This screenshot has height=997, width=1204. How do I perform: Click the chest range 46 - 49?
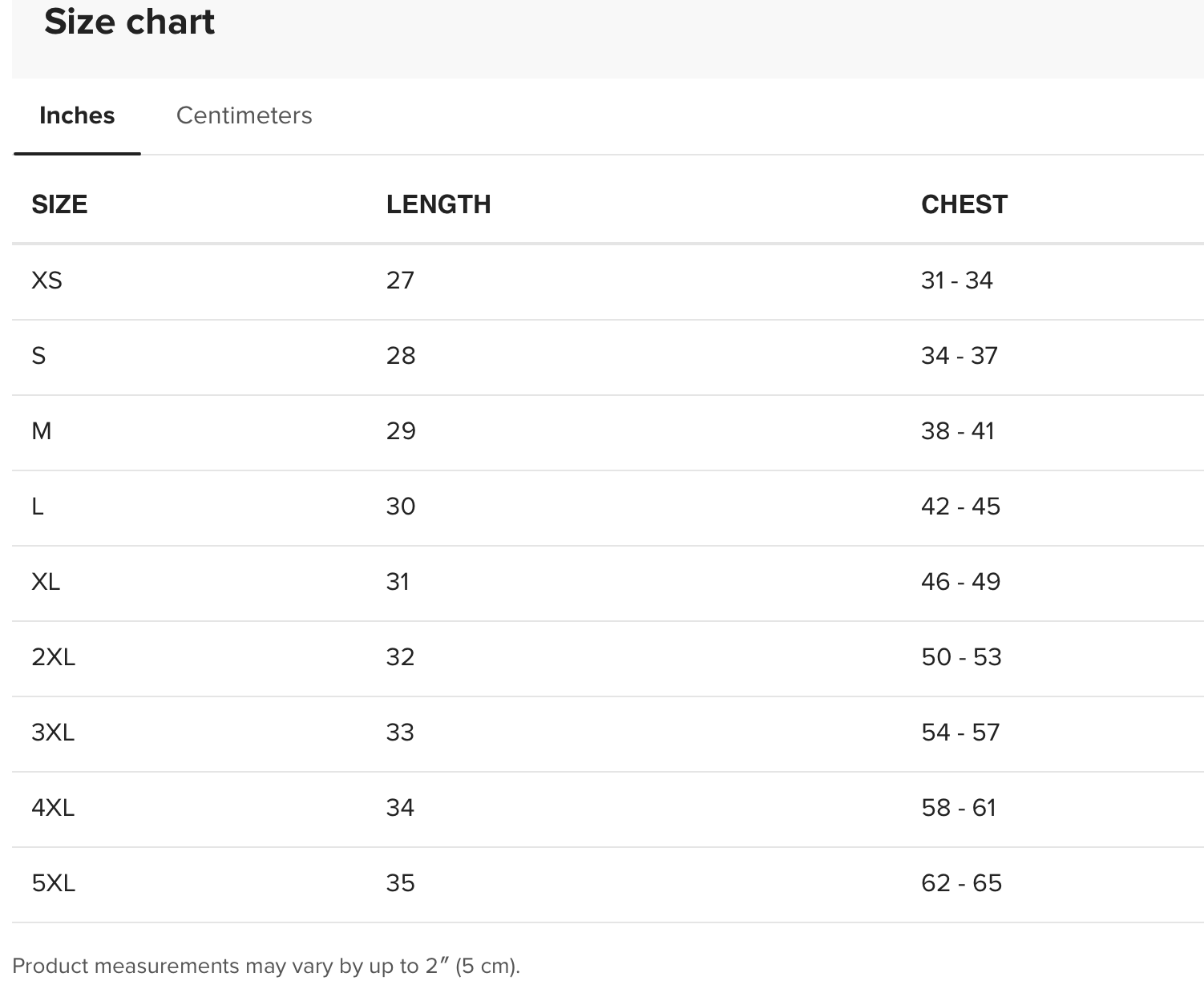[x=960, y=582]
